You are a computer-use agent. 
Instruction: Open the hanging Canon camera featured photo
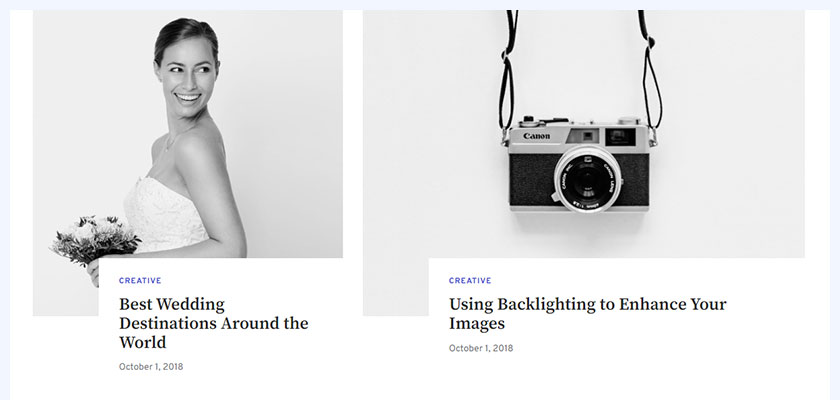(x=583, y=134)
